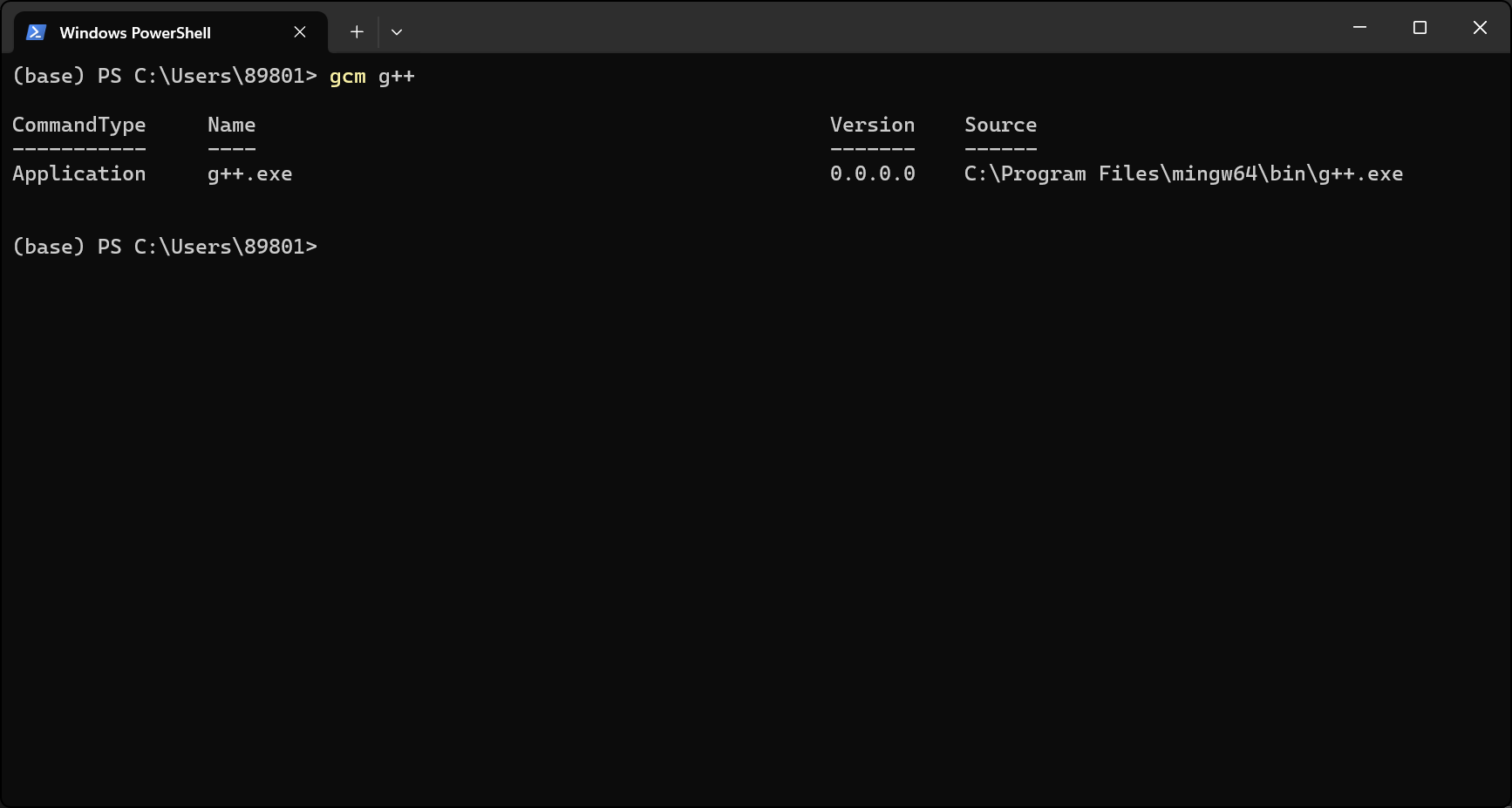Click the Name column header
Viewport: 1512px width, 808px height.
[x=232, y=126]
